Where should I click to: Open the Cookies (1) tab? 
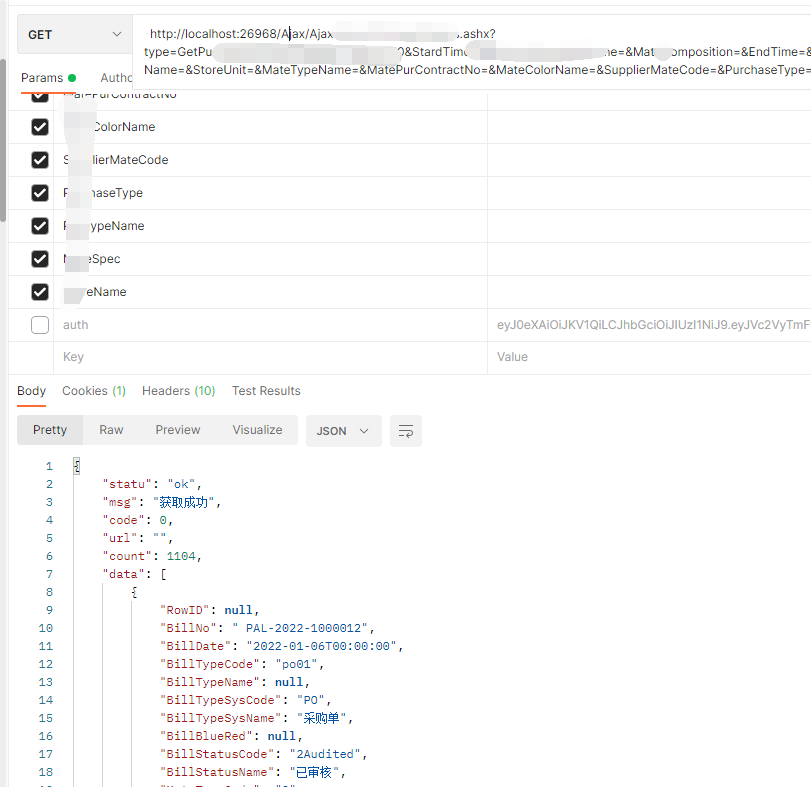click(94, 391)
